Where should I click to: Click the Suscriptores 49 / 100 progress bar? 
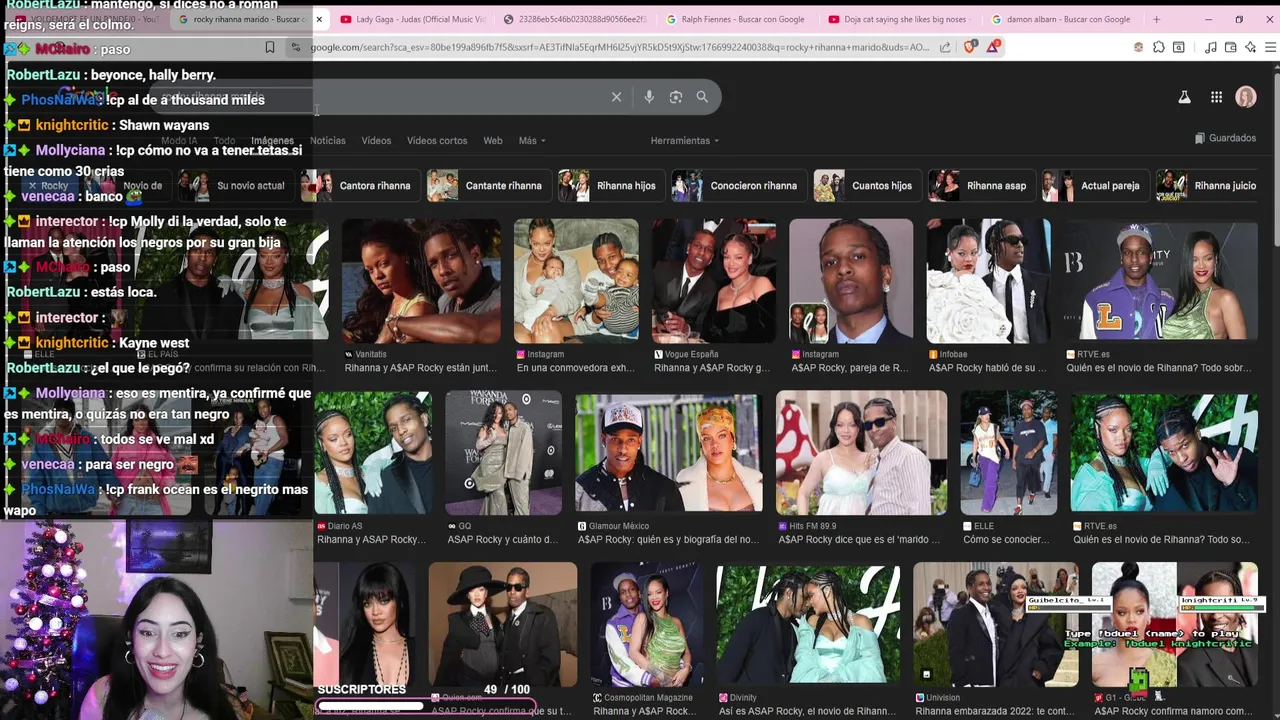pos(425,706)
